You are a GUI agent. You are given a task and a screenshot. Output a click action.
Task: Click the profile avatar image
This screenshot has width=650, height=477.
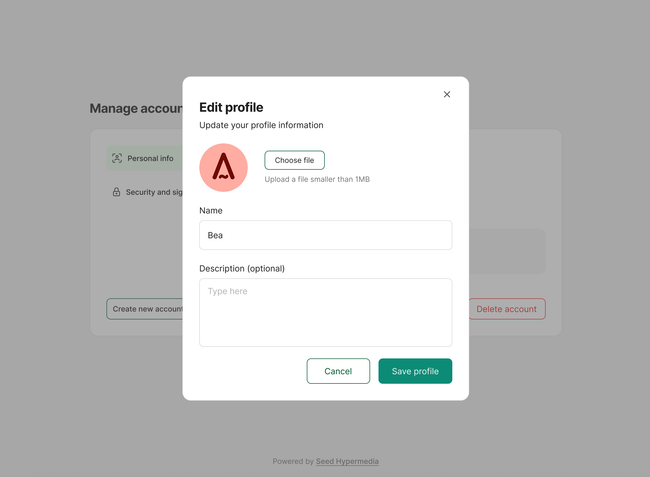coord(223,167)
